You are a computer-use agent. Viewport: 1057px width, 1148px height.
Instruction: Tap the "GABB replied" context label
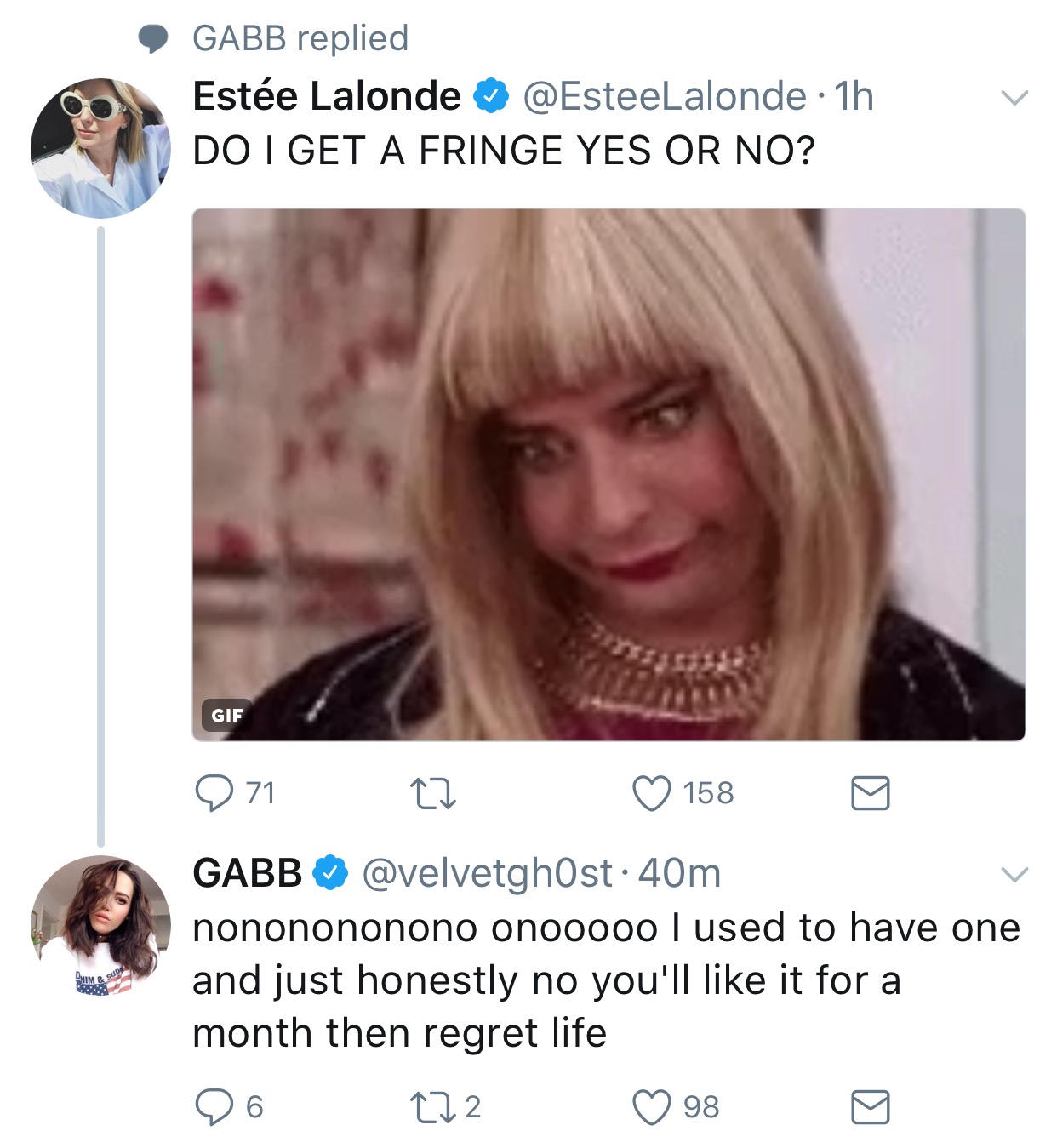pyautogui.click(x=300, y=38)
